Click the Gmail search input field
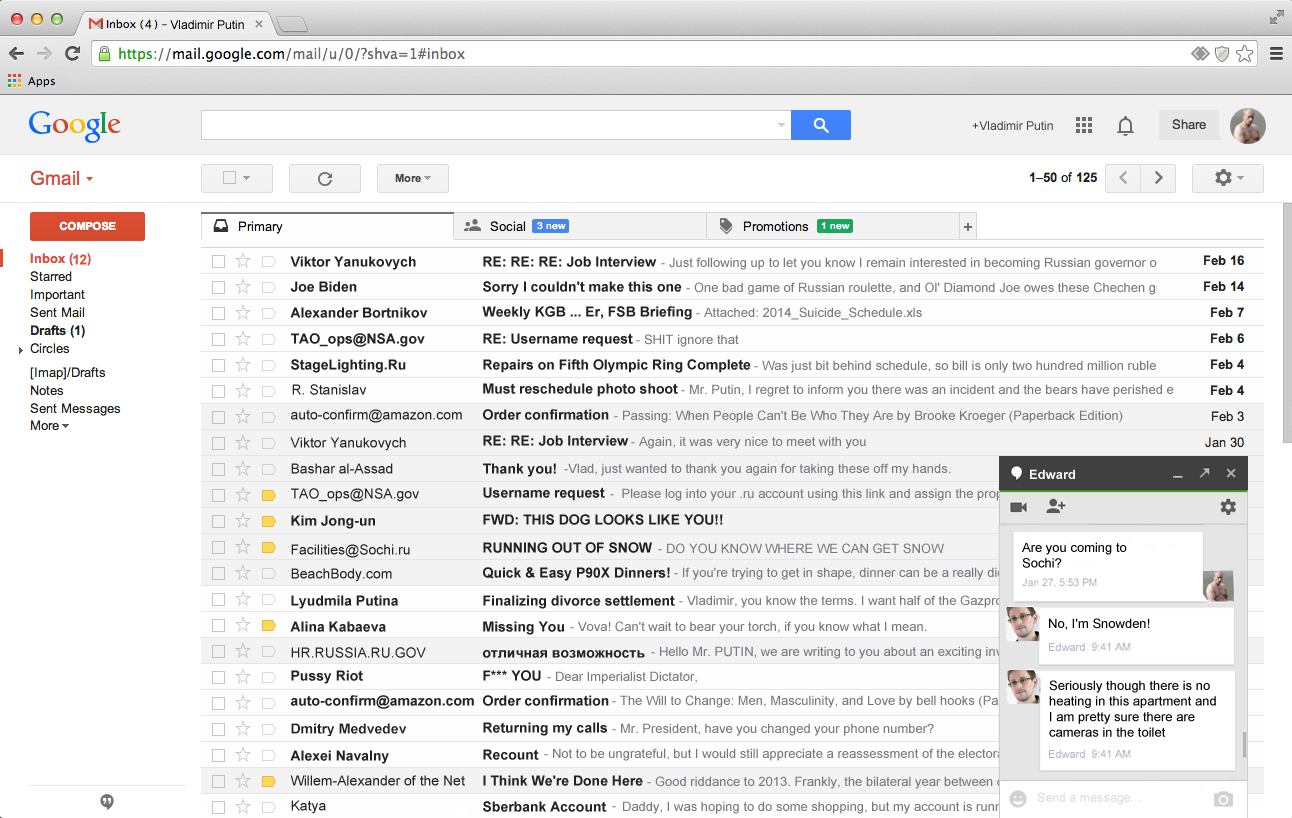 coord(495,125)
